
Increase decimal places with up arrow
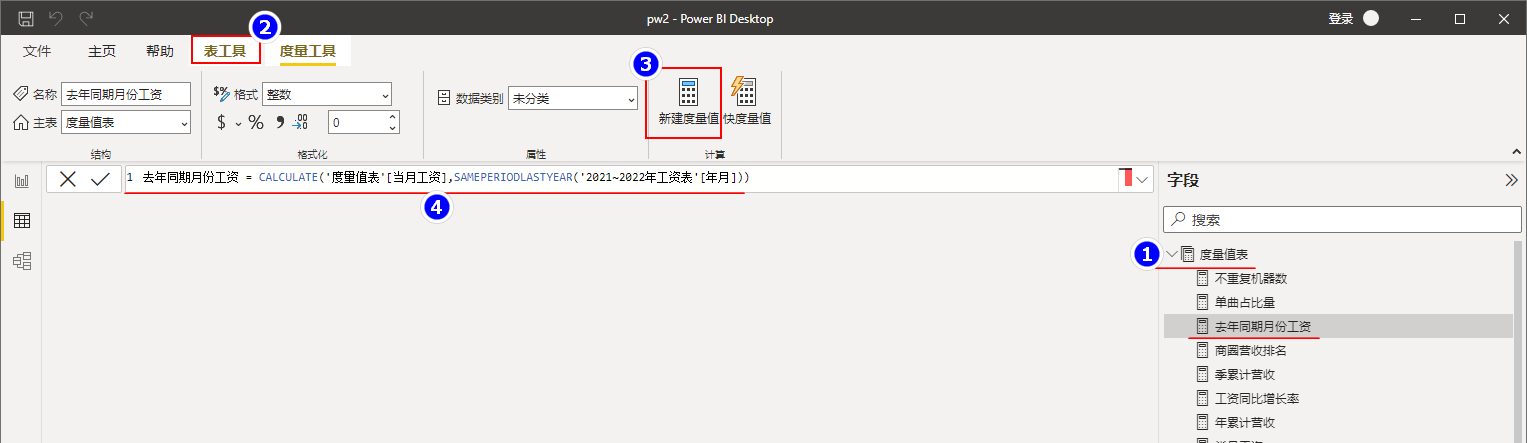[392, 117]
